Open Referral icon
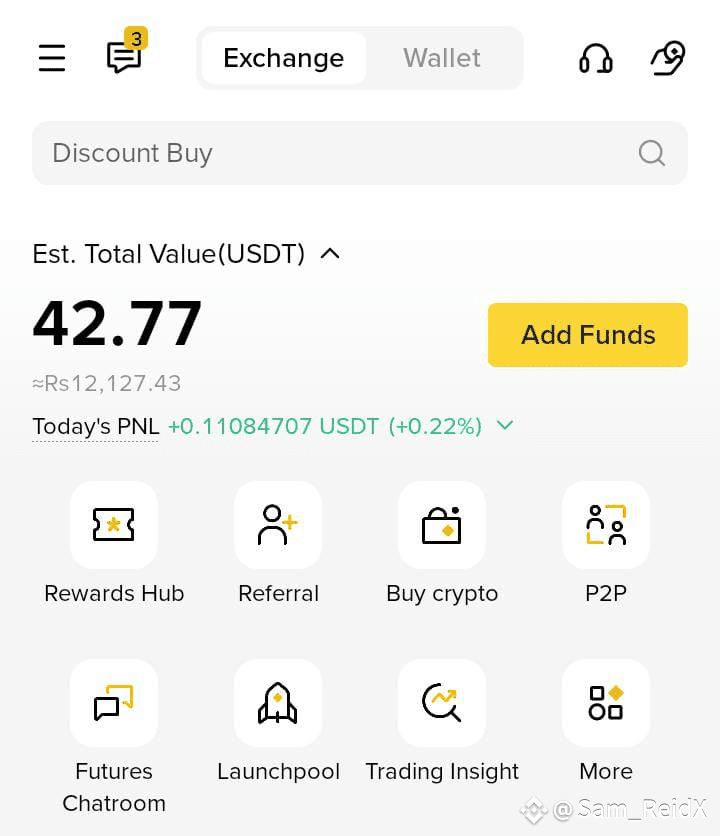The width and height of the screenshot is (720, 836). [278, 525]
